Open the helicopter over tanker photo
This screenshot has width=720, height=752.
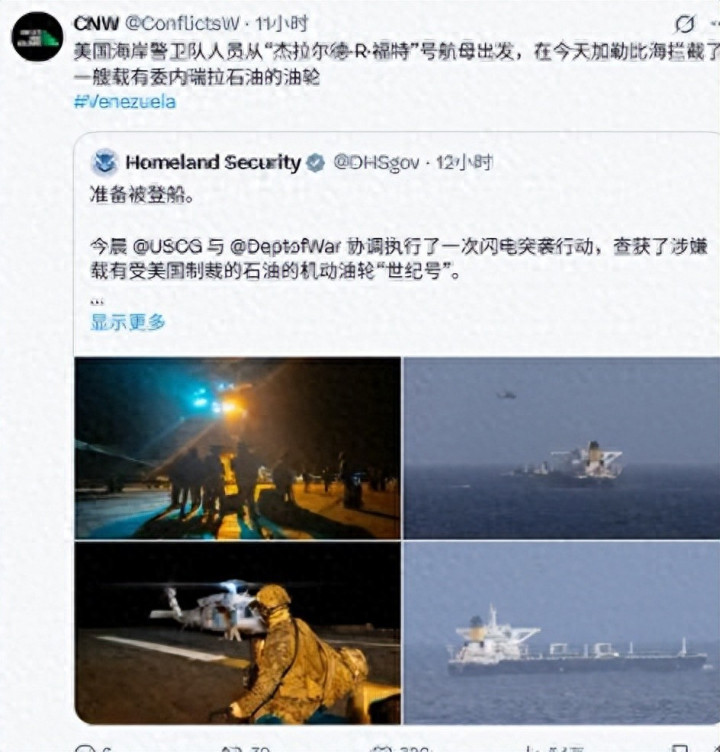point(562,448)
